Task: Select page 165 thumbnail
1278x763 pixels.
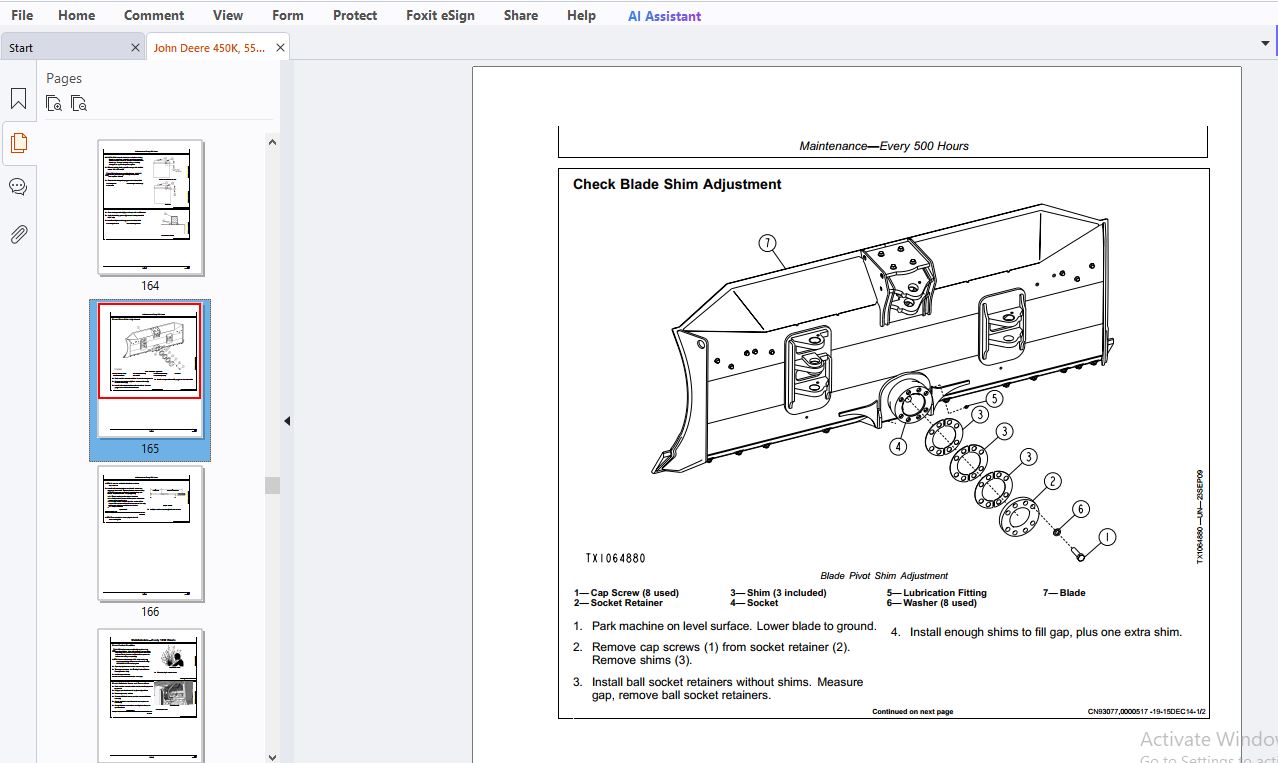Action: coord(150,370)
